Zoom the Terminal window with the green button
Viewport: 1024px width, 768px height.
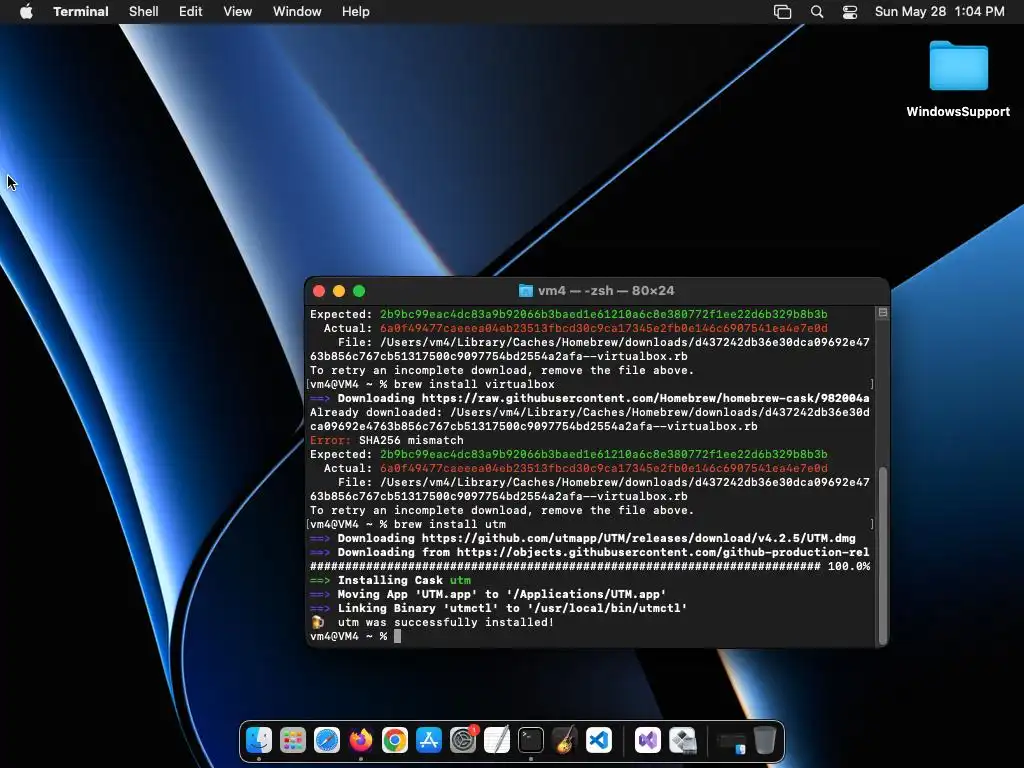pyautogui.click(x=359, y=291)
